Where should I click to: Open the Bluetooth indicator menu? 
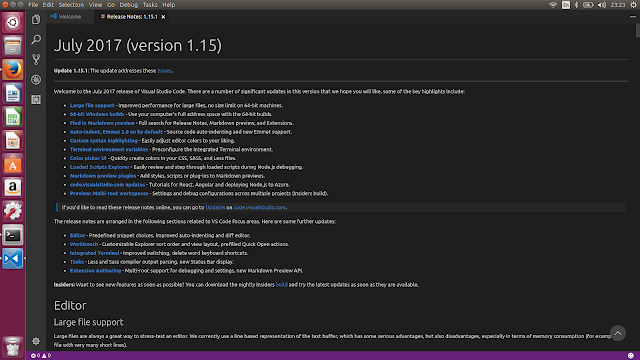(x=576, y=5)
